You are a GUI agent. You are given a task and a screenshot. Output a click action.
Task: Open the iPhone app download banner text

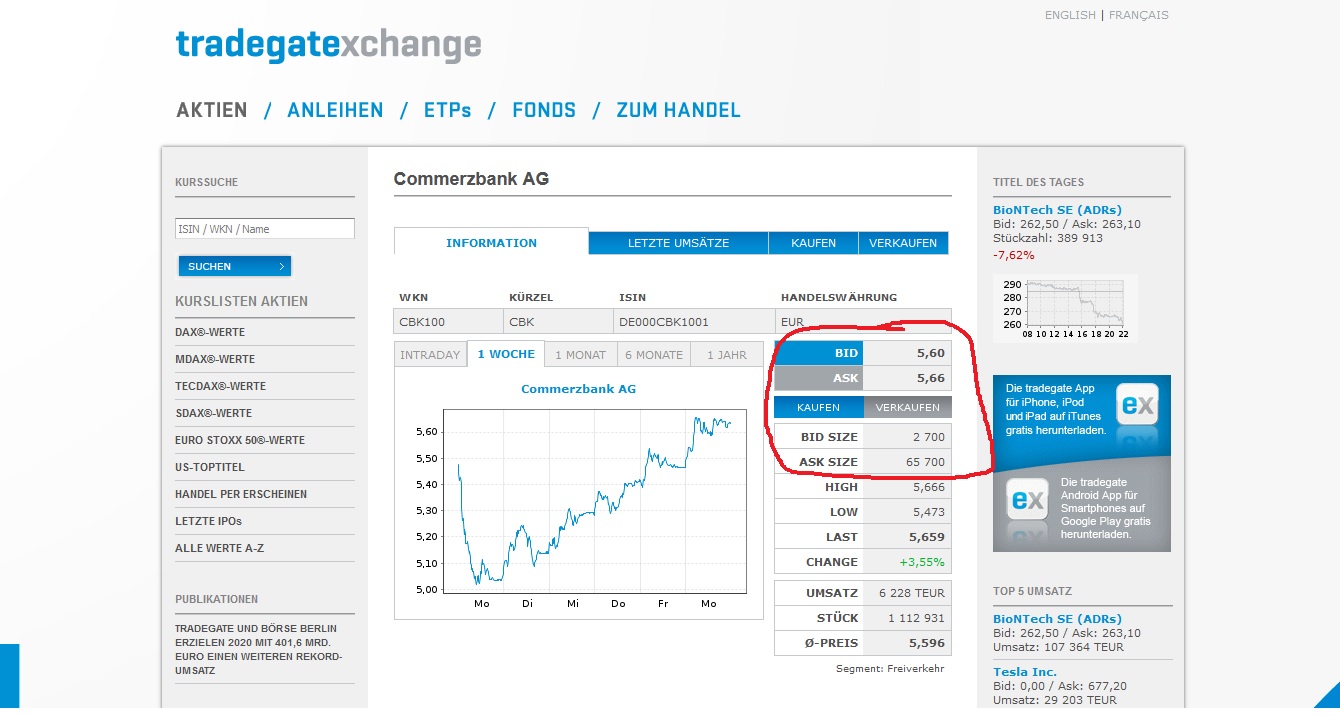click(1056, 409)
